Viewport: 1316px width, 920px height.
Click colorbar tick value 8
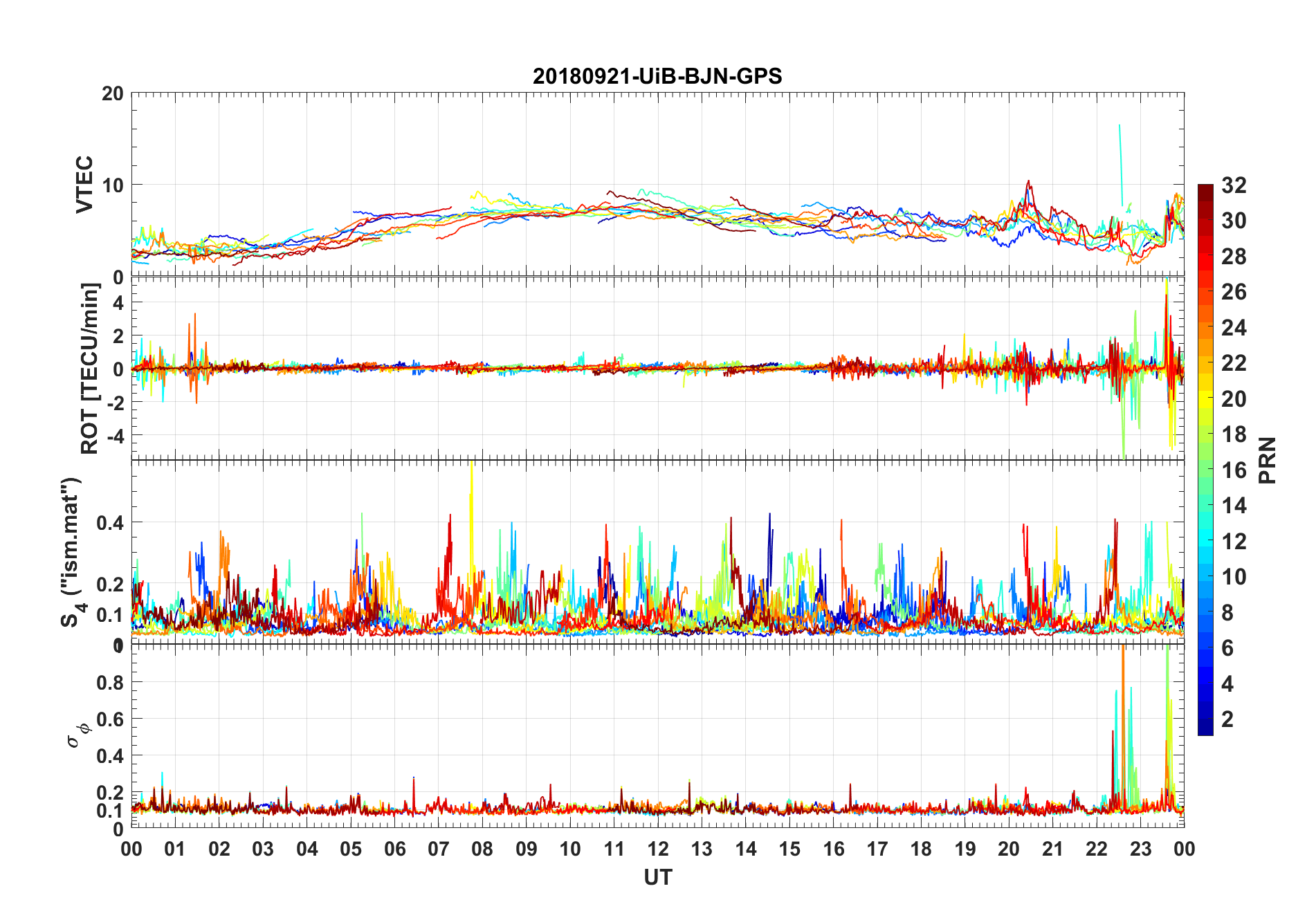[1227, 612]
